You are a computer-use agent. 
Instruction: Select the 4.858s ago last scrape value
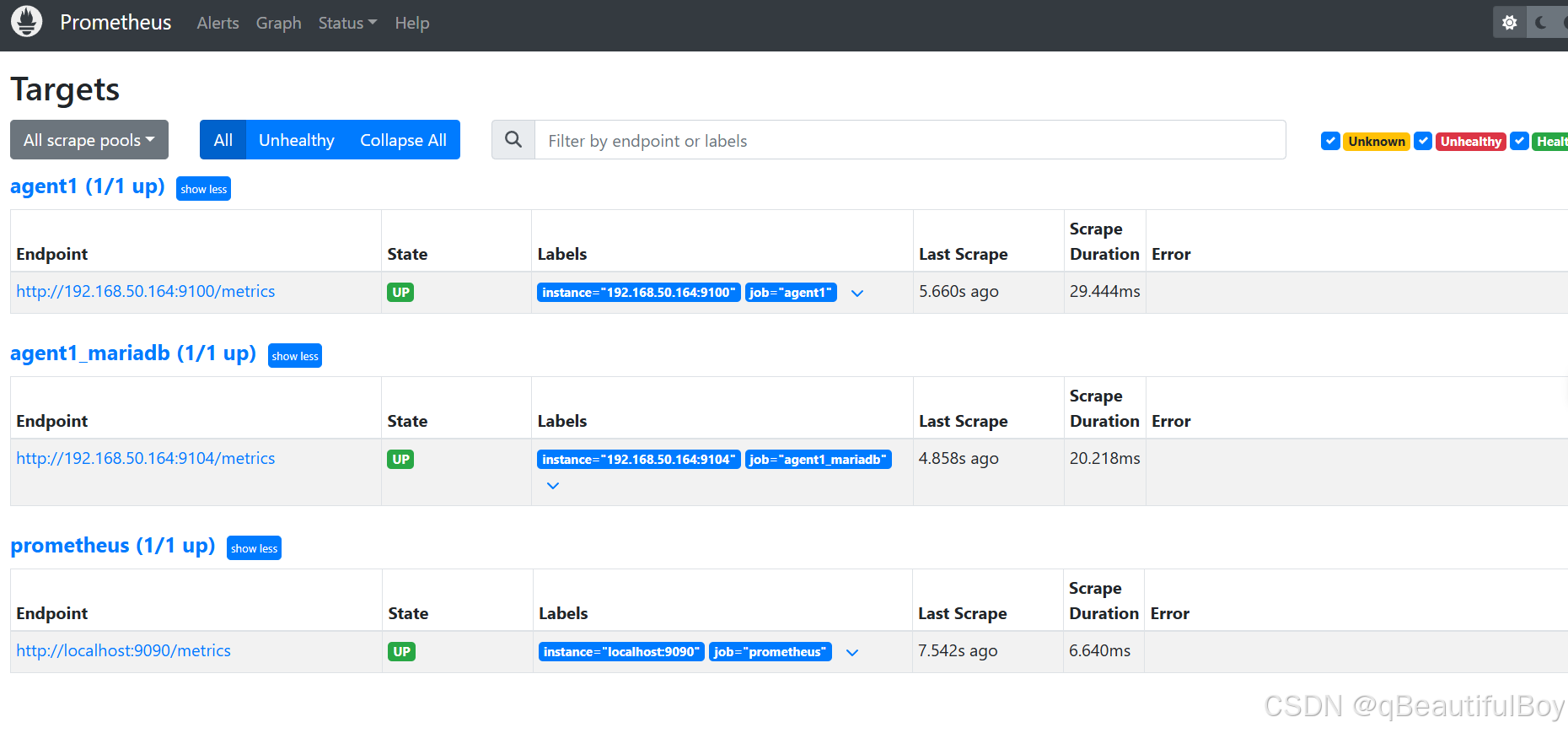(959, 458)
